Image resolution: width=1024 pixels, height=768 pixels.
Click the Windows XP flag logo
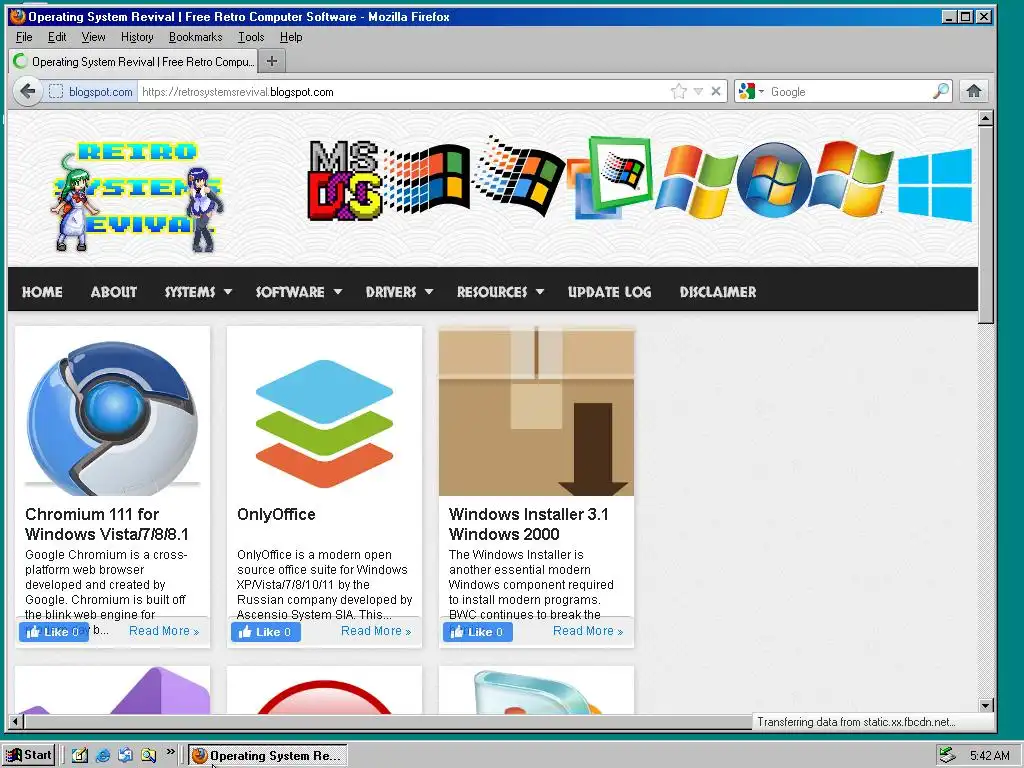(696, 182)
